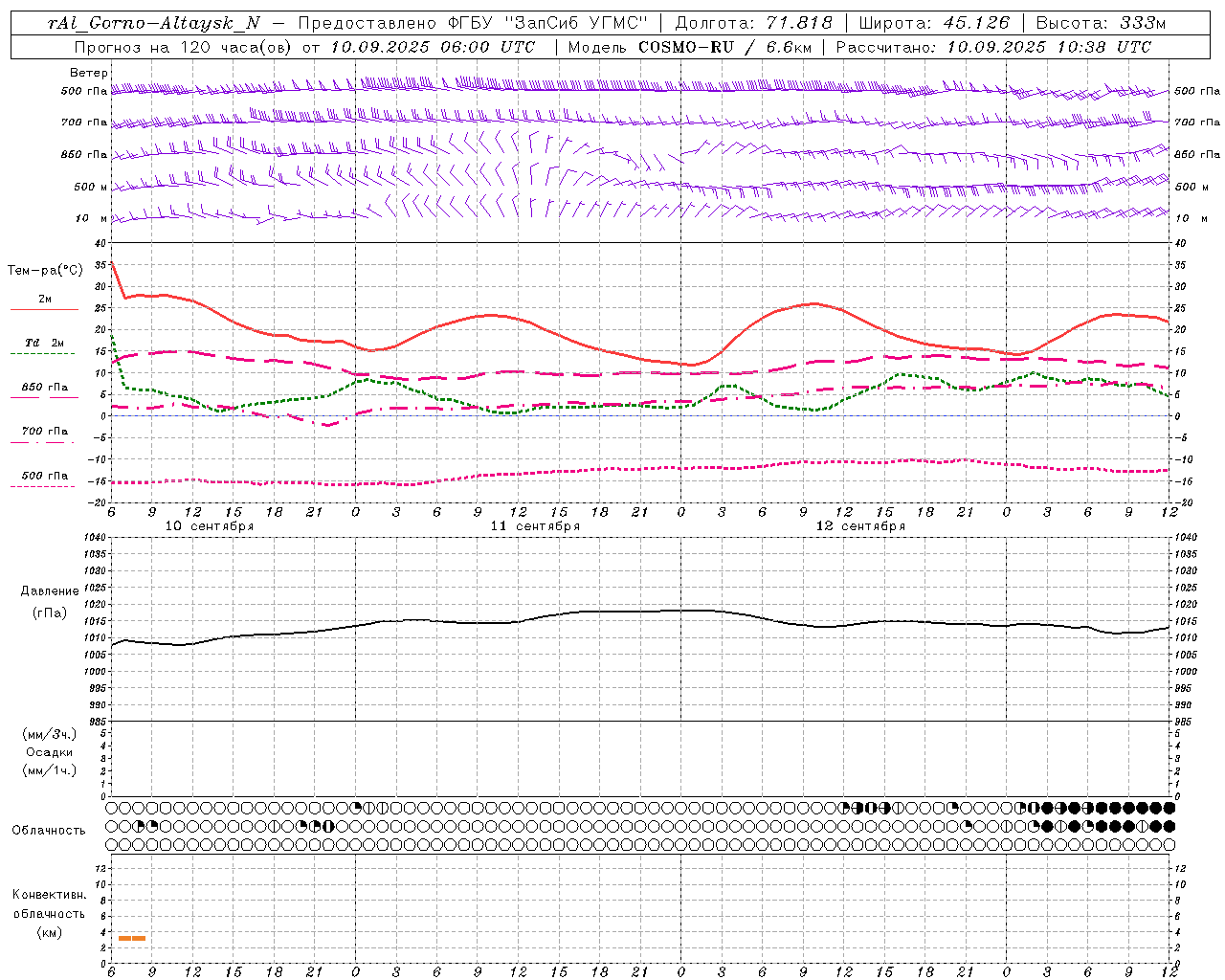Click the (мм/1ч.) precipitation unit label
Image resolution: width=1225 pixels, height=980 pixels.
tap(50, 770)
